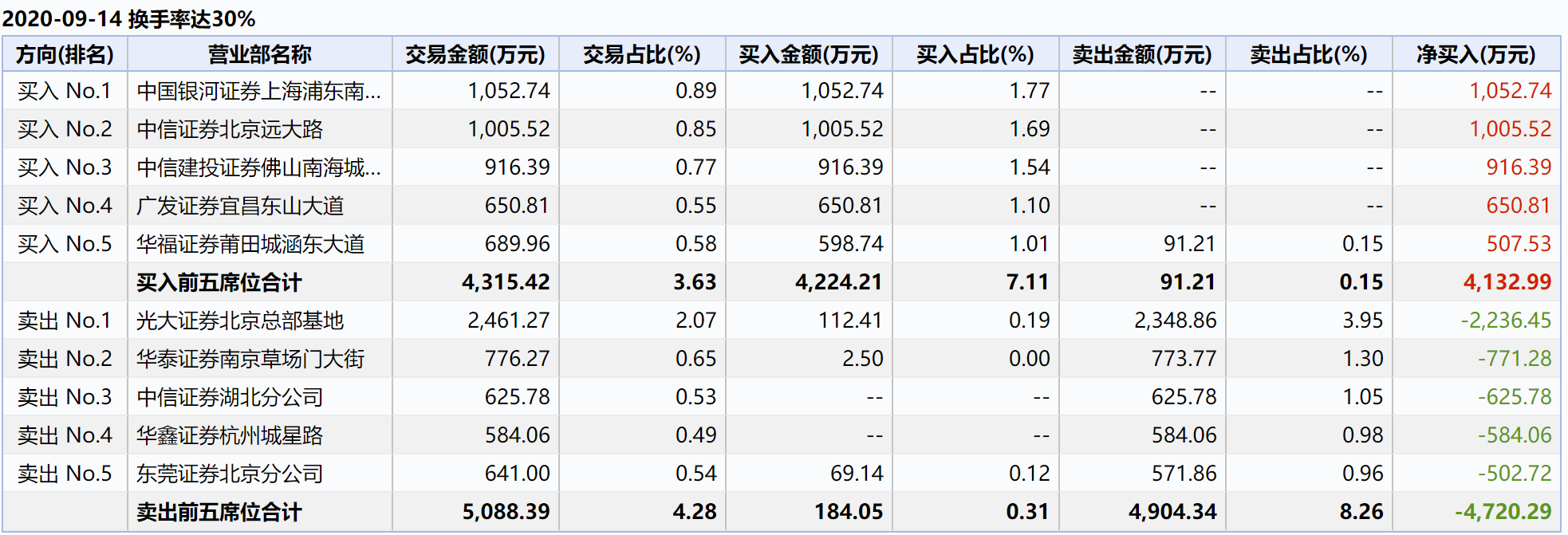The image size is (1568, 535).
Task: Click 买入前五席位合计 summary label
Action: coord(219,282)
